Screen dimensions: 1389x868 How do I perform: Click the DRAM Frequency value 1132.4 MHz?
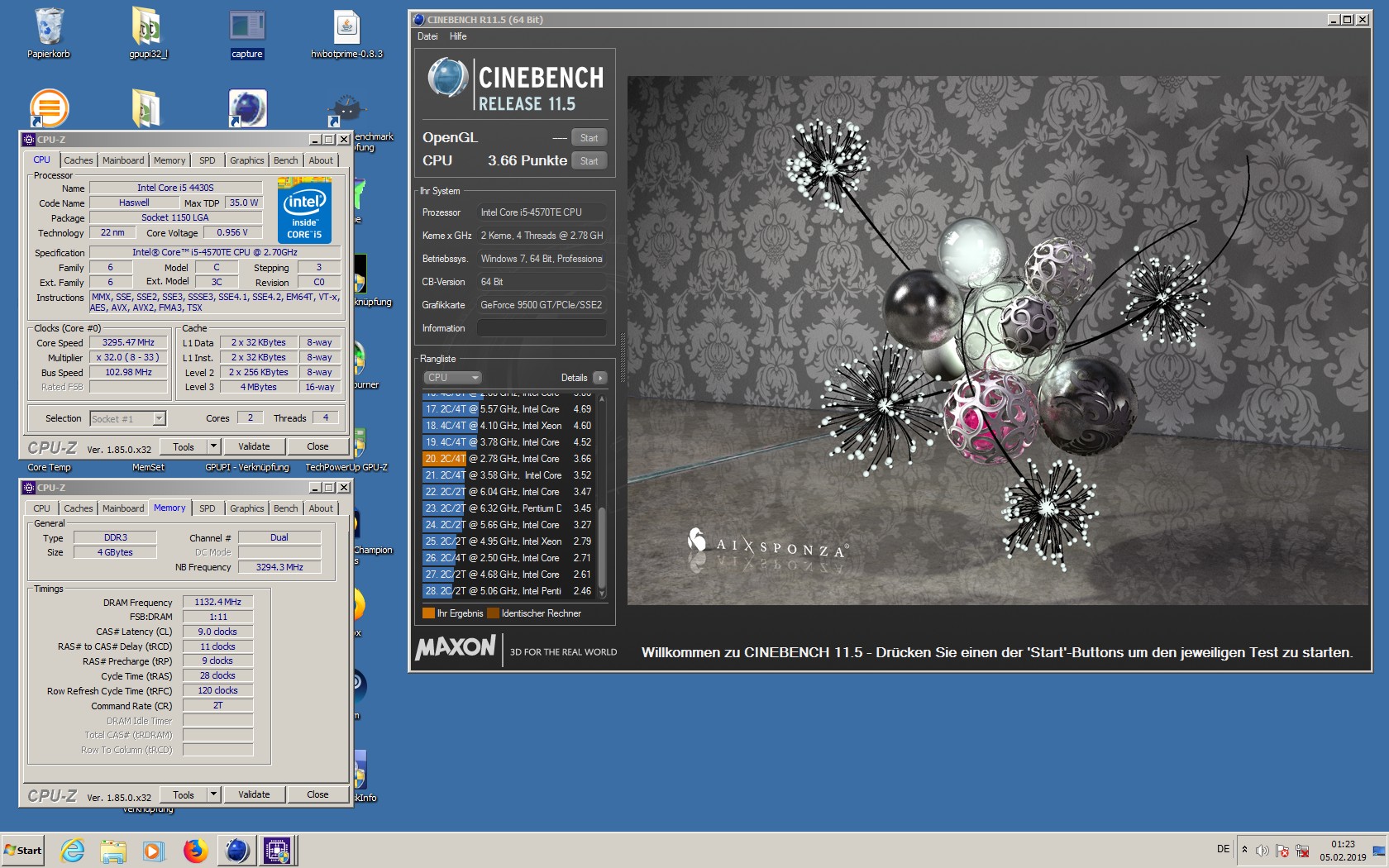(x=217, y=602)
